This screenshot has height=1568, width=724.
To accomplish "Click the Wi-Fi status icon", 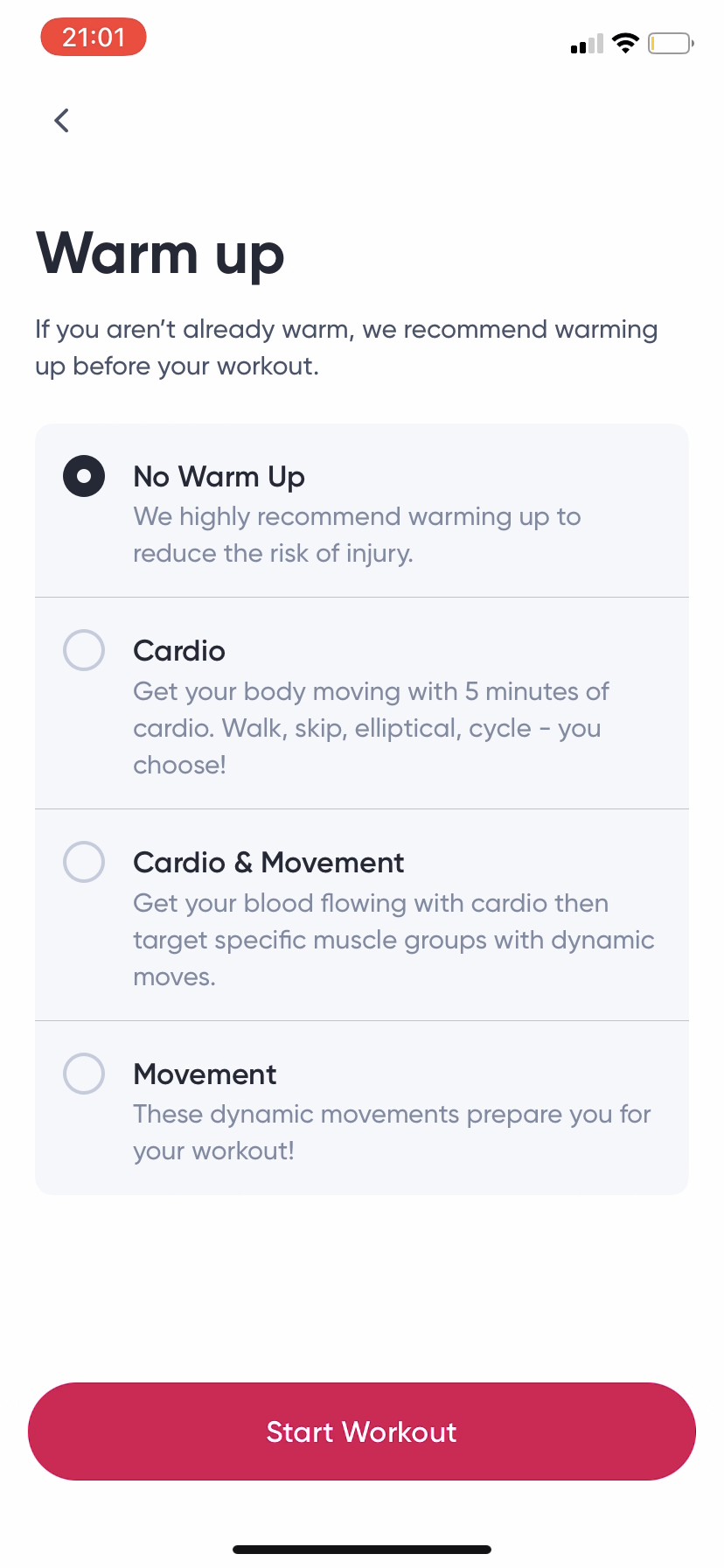I will (626, 43).
